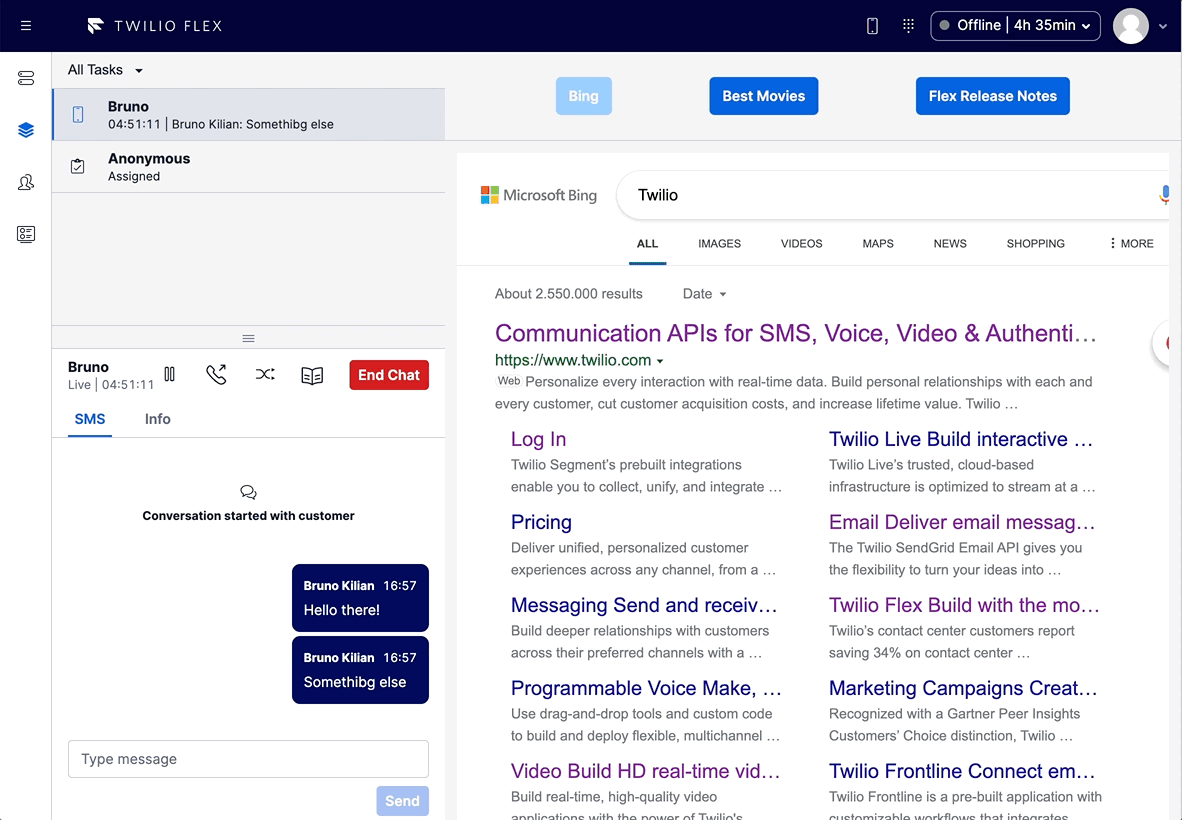This screenshot has width=1182, height=820.
Task: Start a voice call using the phone icon
Action: pyautogui.click(x=216, y=374)
